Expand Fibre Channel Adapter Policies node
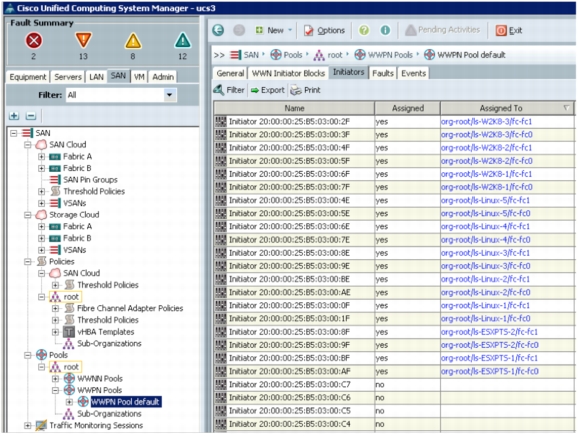 [55, 308]
